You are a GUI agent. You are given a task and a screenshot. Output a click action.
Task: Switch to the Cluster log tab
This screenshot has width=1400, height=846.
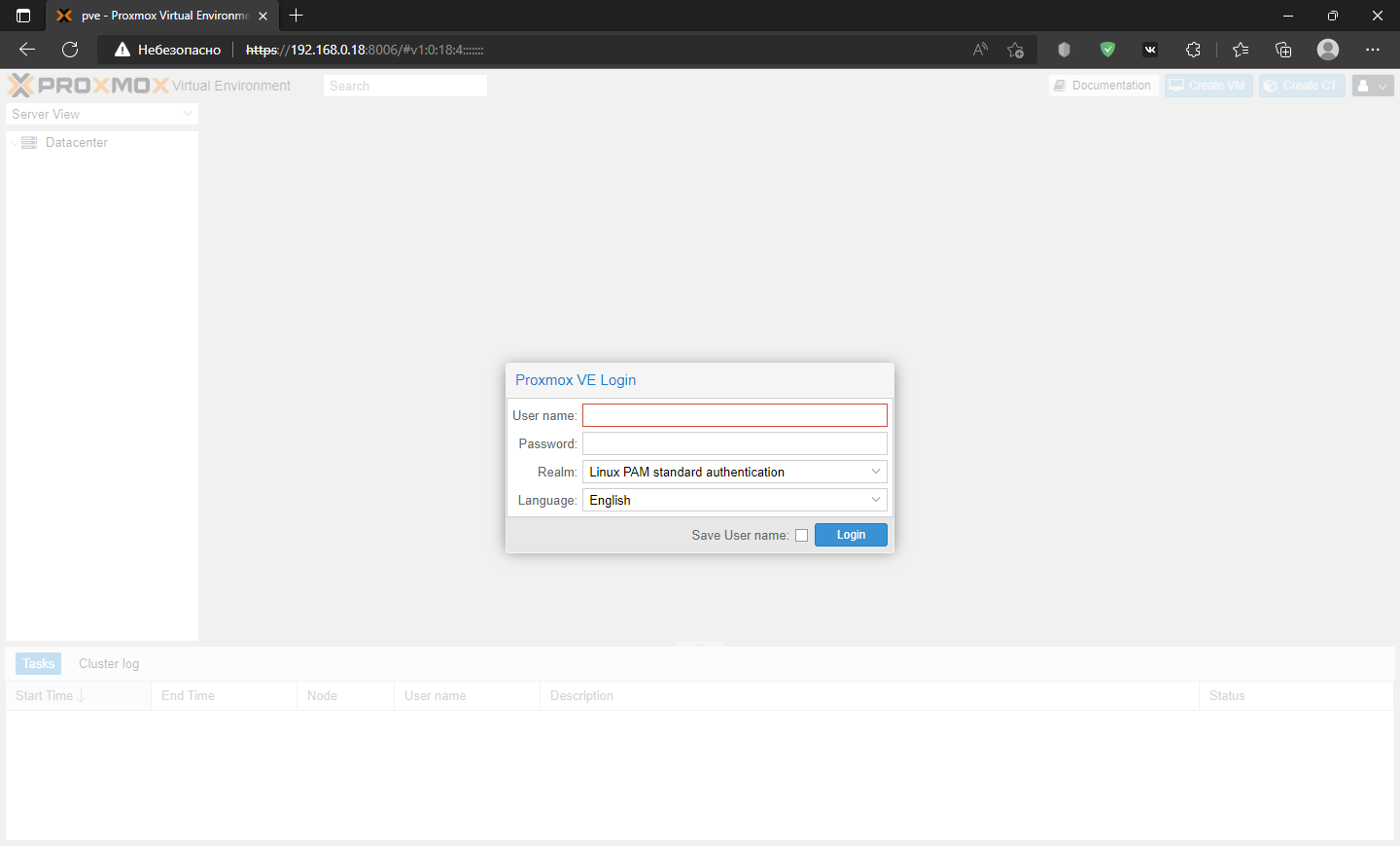tap(109, 664)
